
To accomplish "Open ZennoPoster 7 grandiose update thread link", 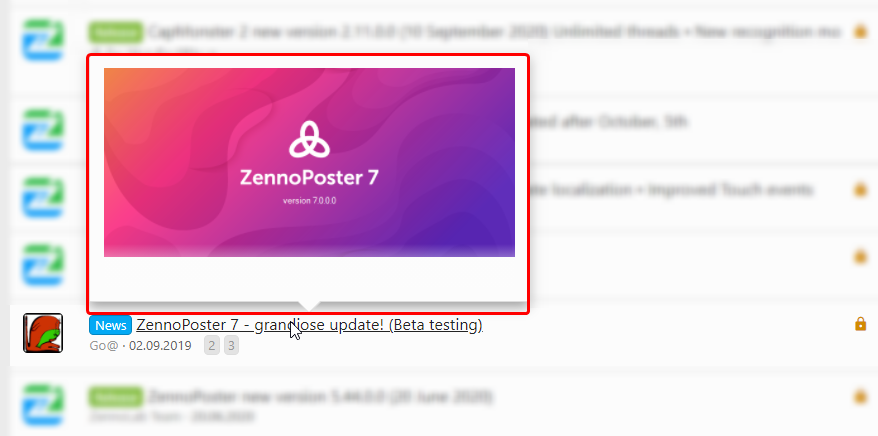I will 310,325.
